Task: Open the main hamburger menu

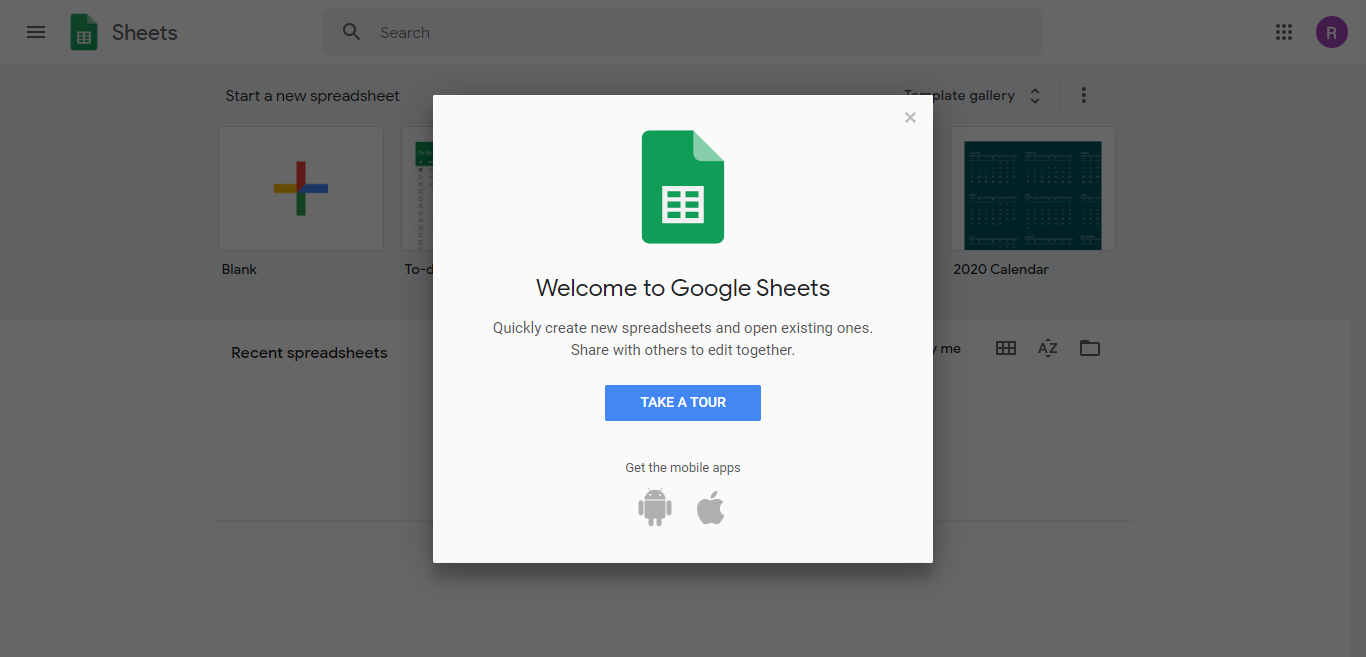Action: pos(36,32)
